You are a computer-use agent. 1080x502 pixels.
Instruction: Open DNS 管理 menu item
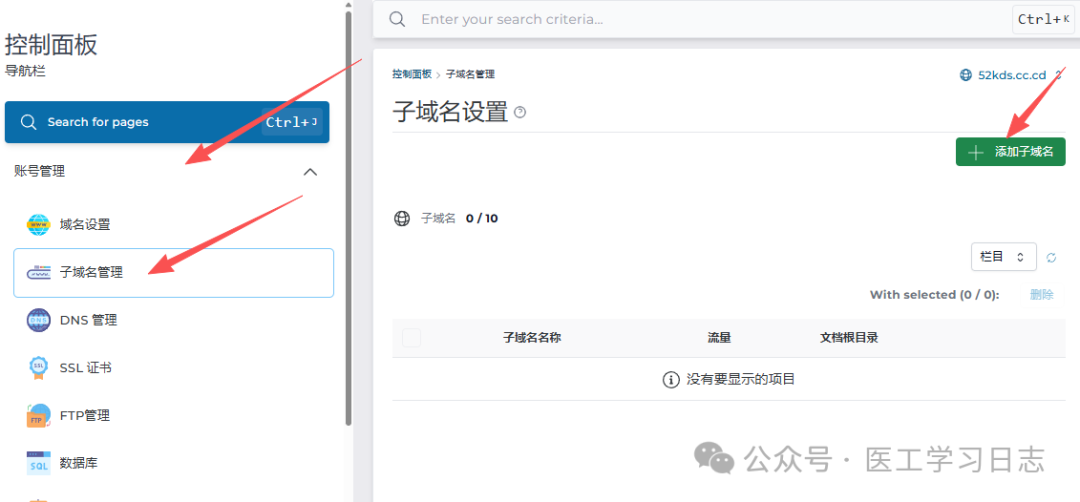[x=174, y=320]
